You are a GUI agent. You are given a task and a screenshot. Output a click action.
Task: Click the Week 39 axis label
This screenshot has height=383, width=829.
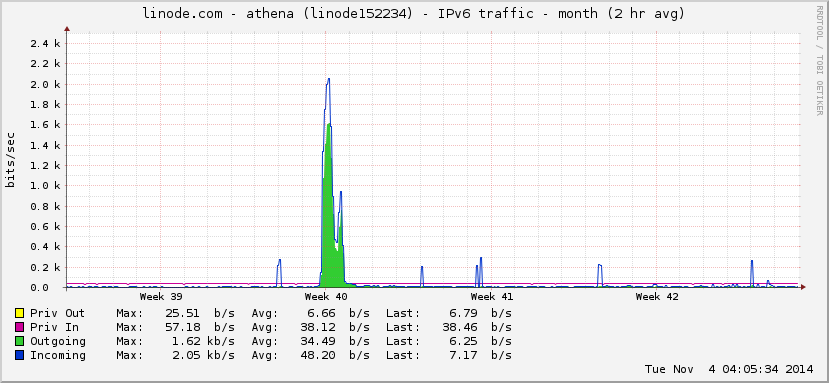click(x=161, y=297)
